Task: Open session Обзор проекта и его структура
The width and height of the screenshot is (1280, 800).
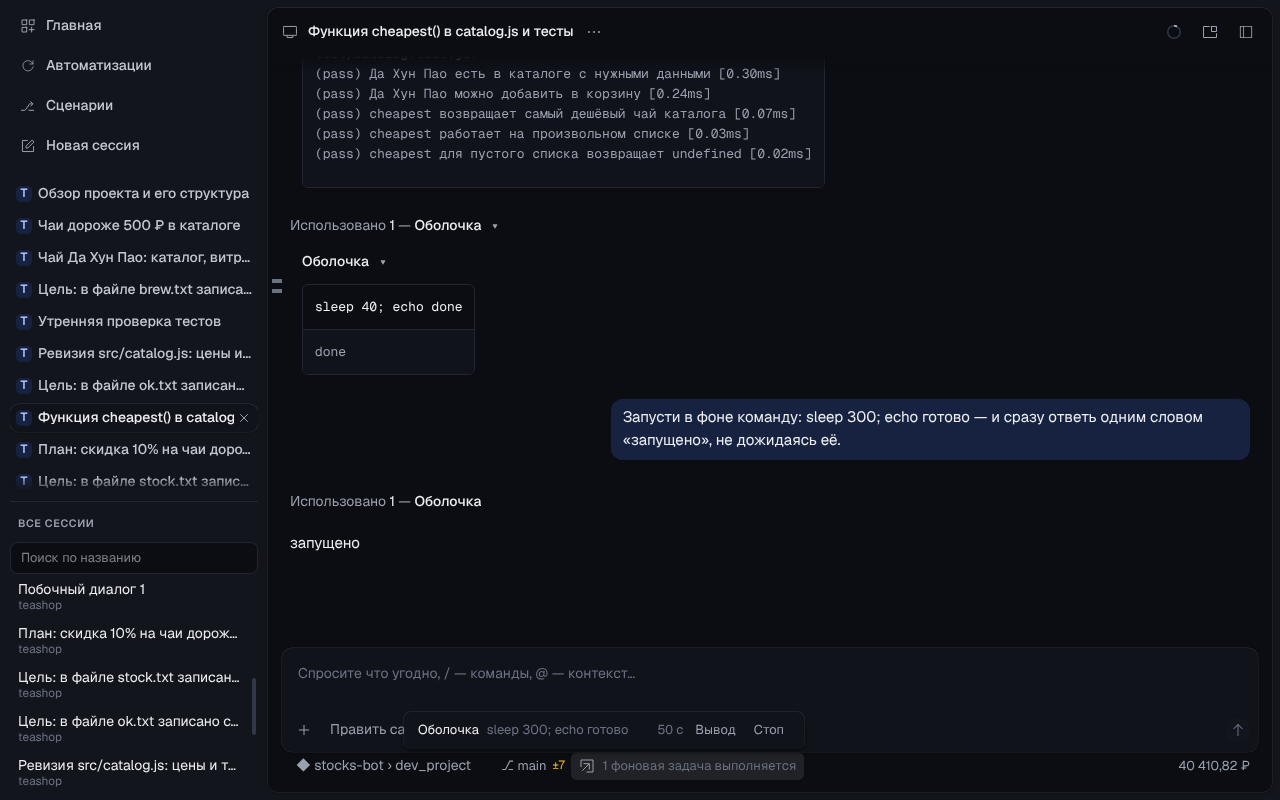Action: [134, 193]
